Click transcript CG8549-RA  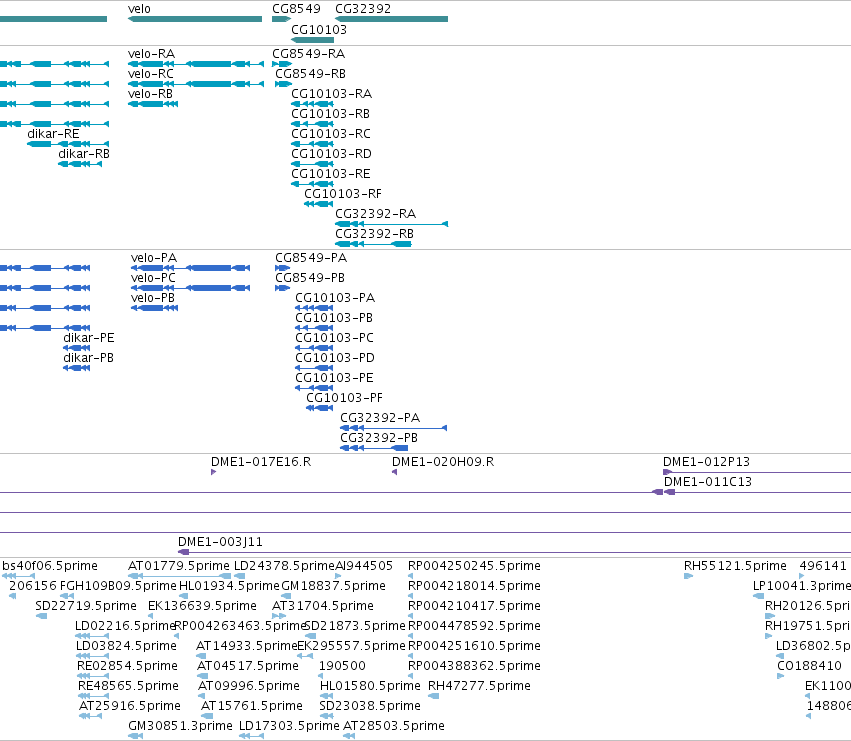[282, 64]
